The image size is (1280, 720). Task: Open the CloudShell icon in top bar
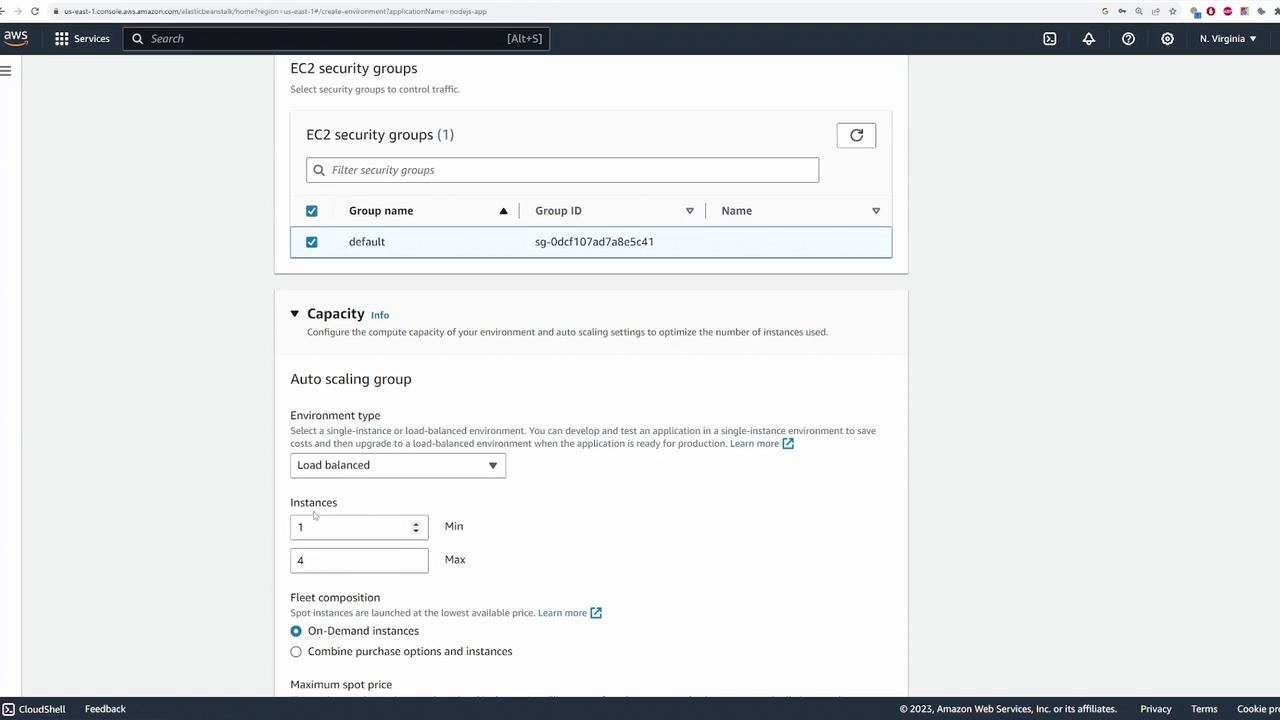[1049, 39]
